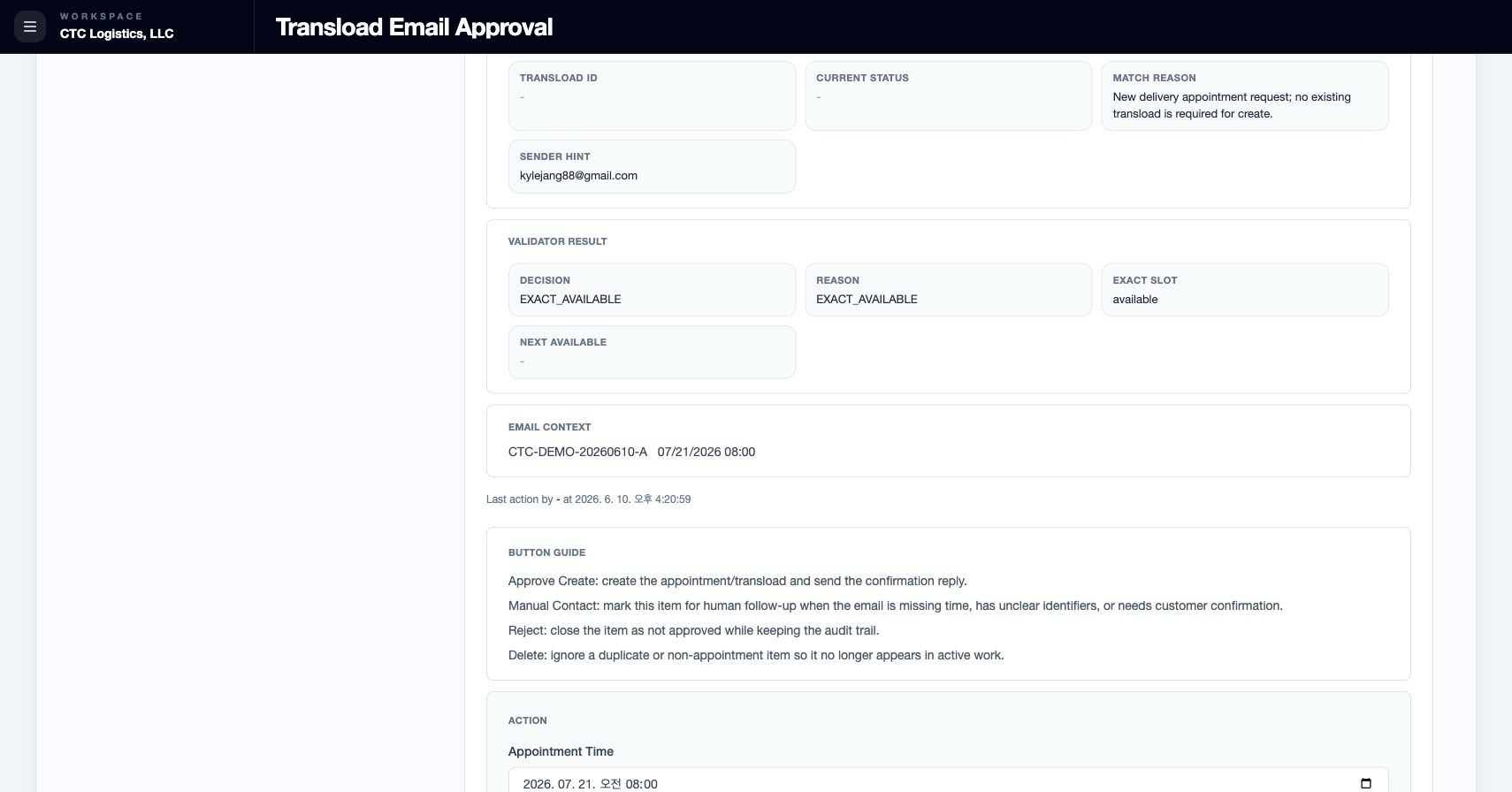Click the NEXT AVAILABLE label
This screenshot has height=792, width=1512.
(x=563, y=342)
